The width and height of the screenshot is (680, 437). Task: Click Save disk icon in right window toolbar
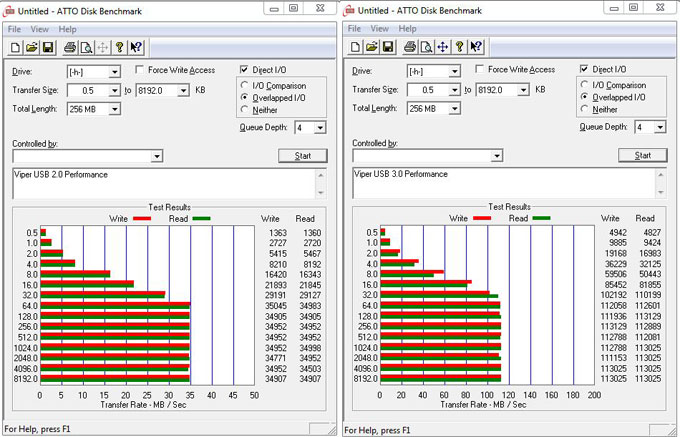click(x=388, y=47)
